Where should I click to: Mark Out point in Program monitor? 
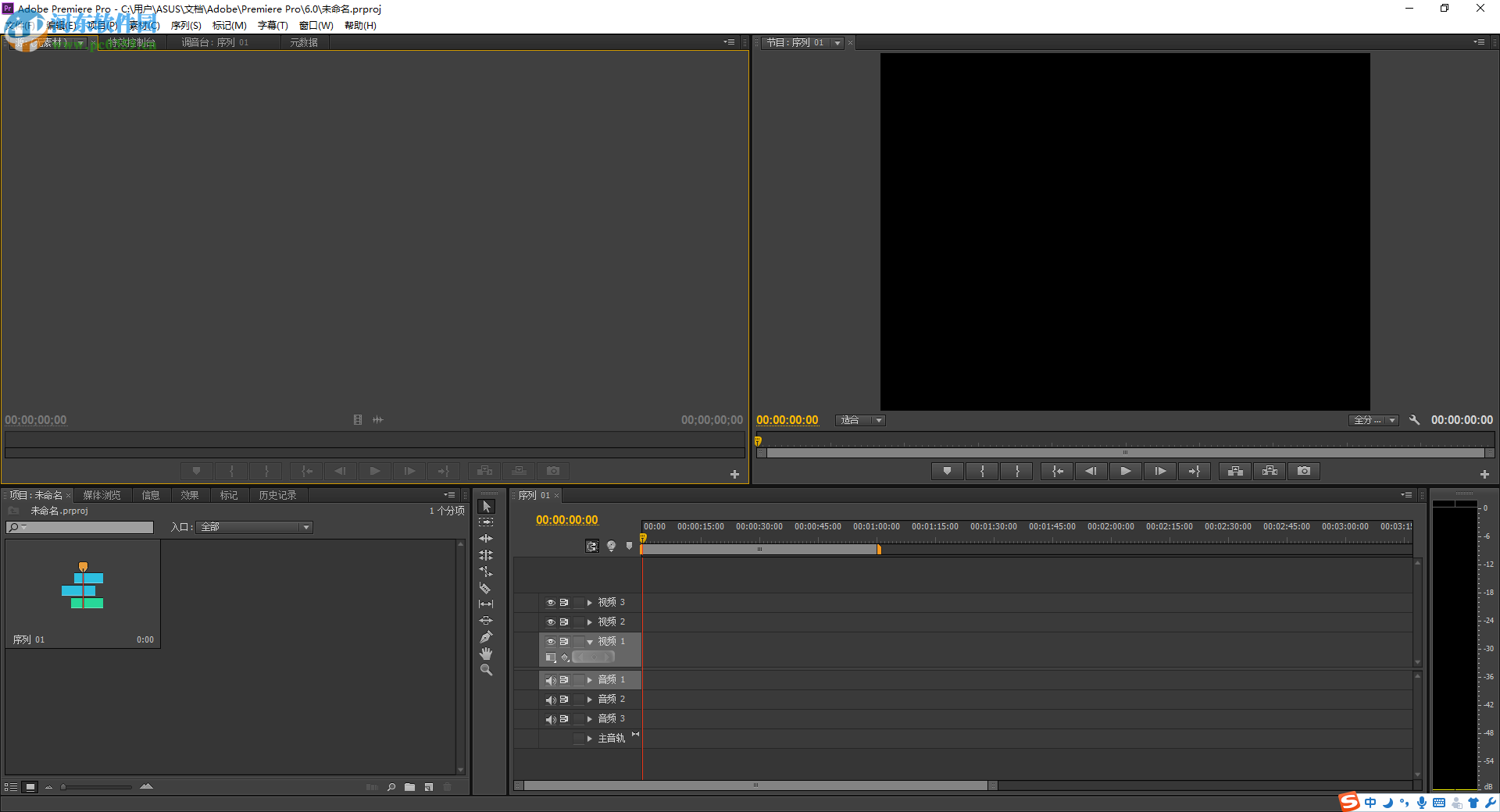pyautogui.click(x=1016, y=471)
